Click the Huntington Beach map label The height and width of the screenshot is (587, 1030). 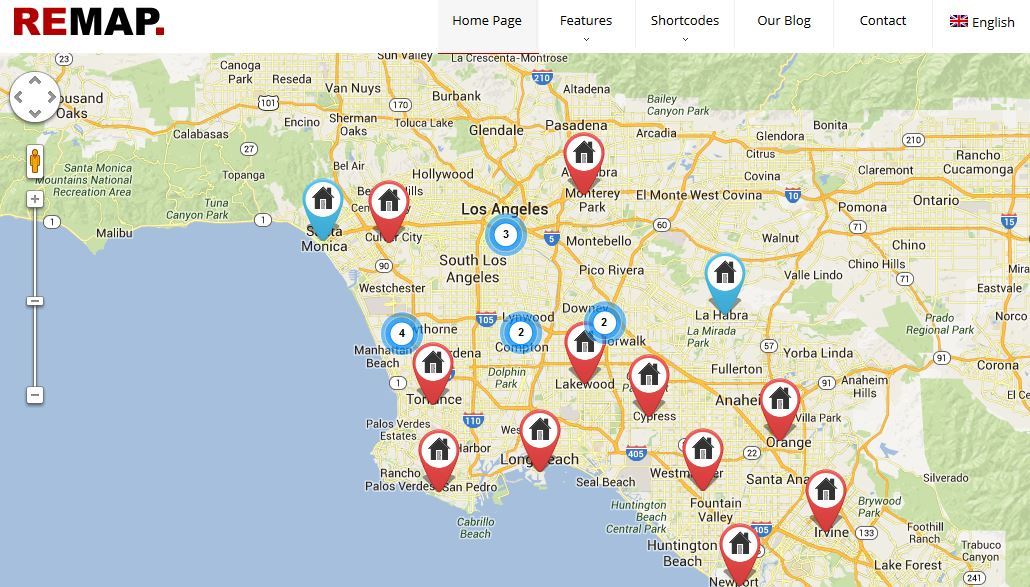682,553
